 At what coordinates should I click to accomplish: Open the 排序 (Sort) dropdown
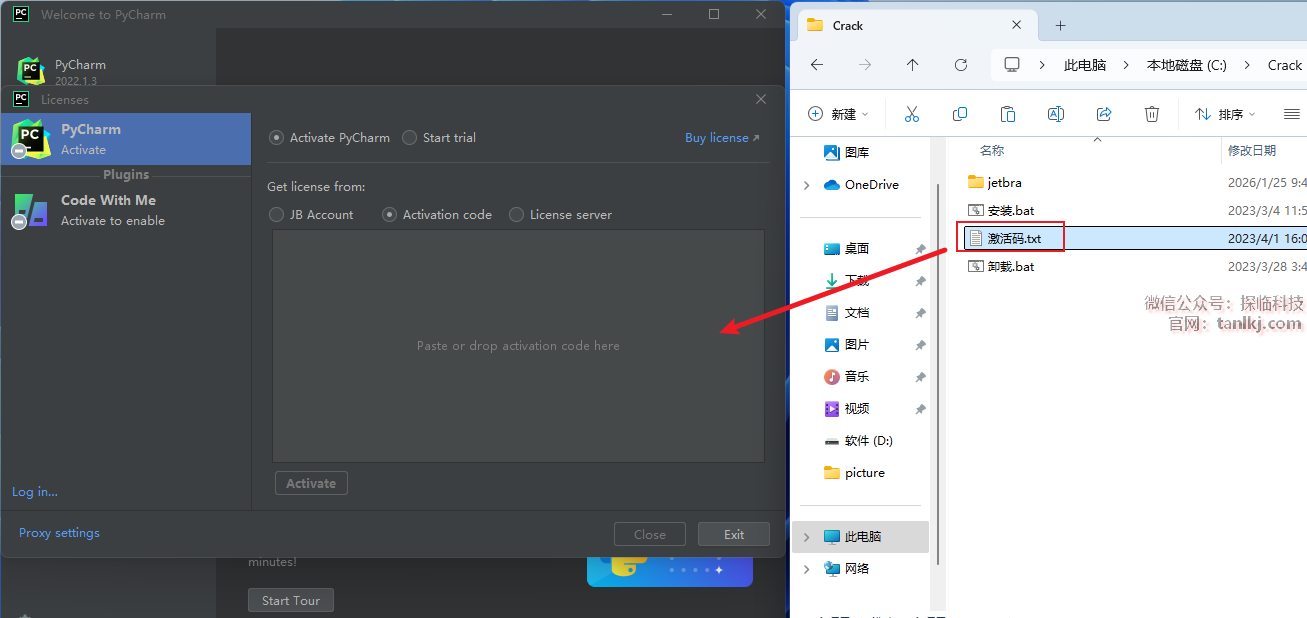click(1225, 114)
